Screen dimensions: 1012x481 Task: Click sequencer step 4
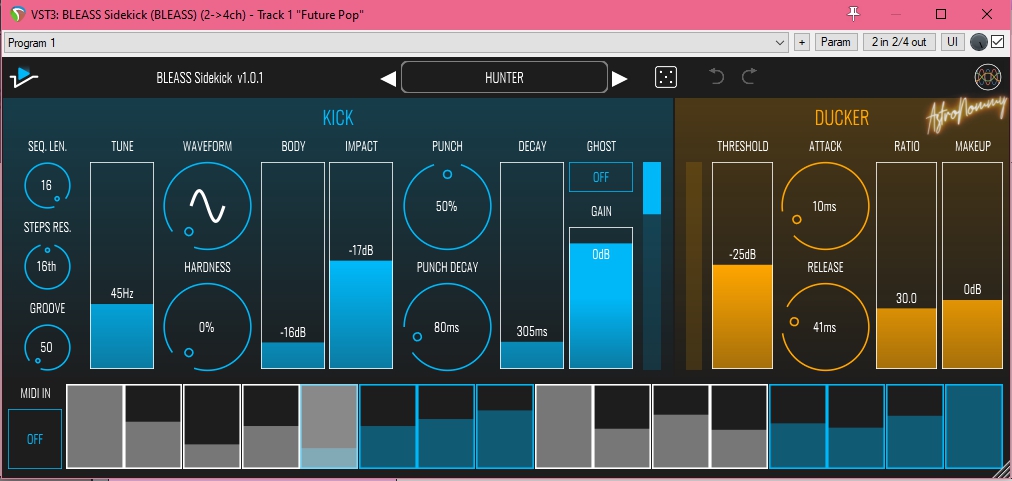click(270, 426)
